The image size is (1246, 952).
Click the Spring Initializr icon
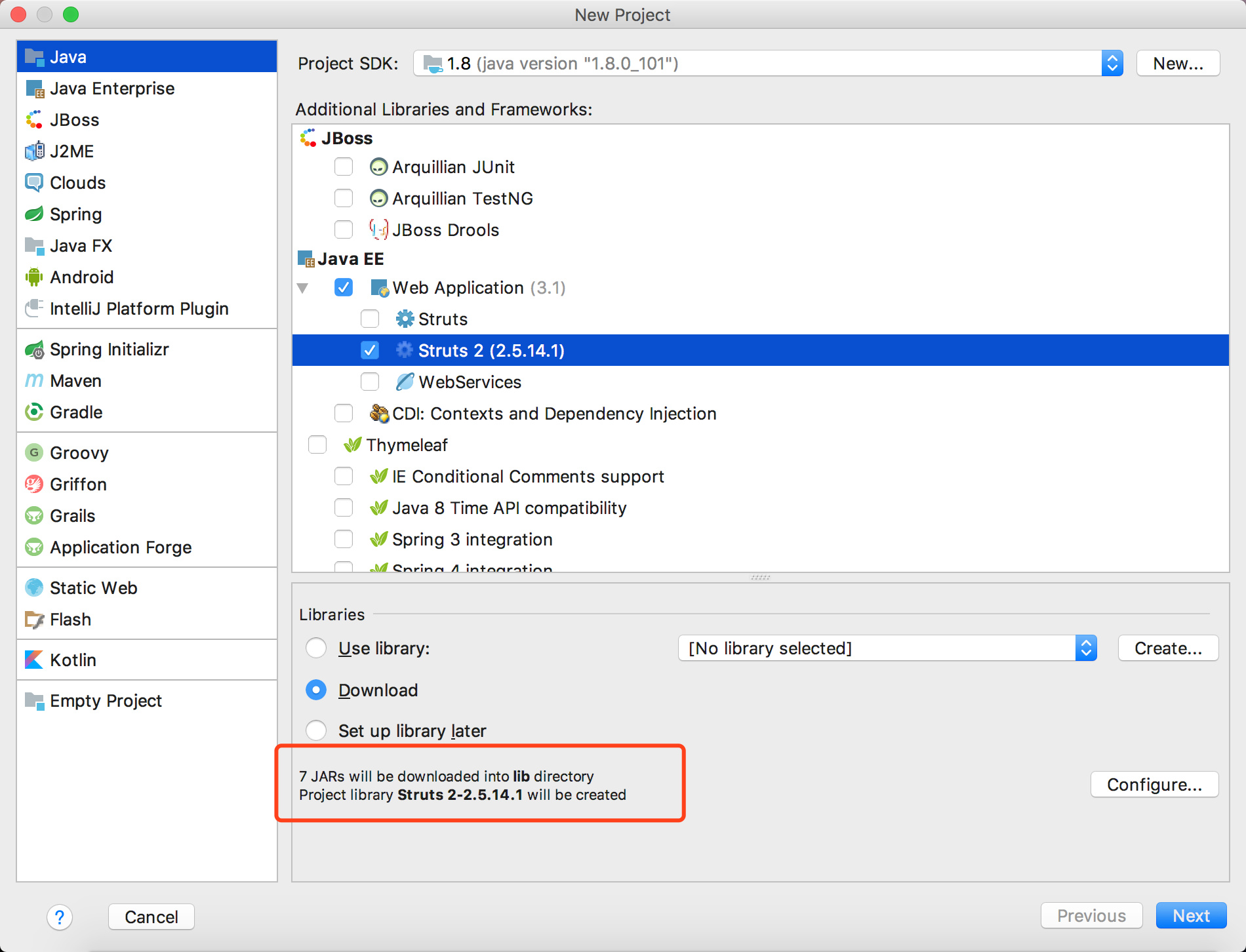34,349
